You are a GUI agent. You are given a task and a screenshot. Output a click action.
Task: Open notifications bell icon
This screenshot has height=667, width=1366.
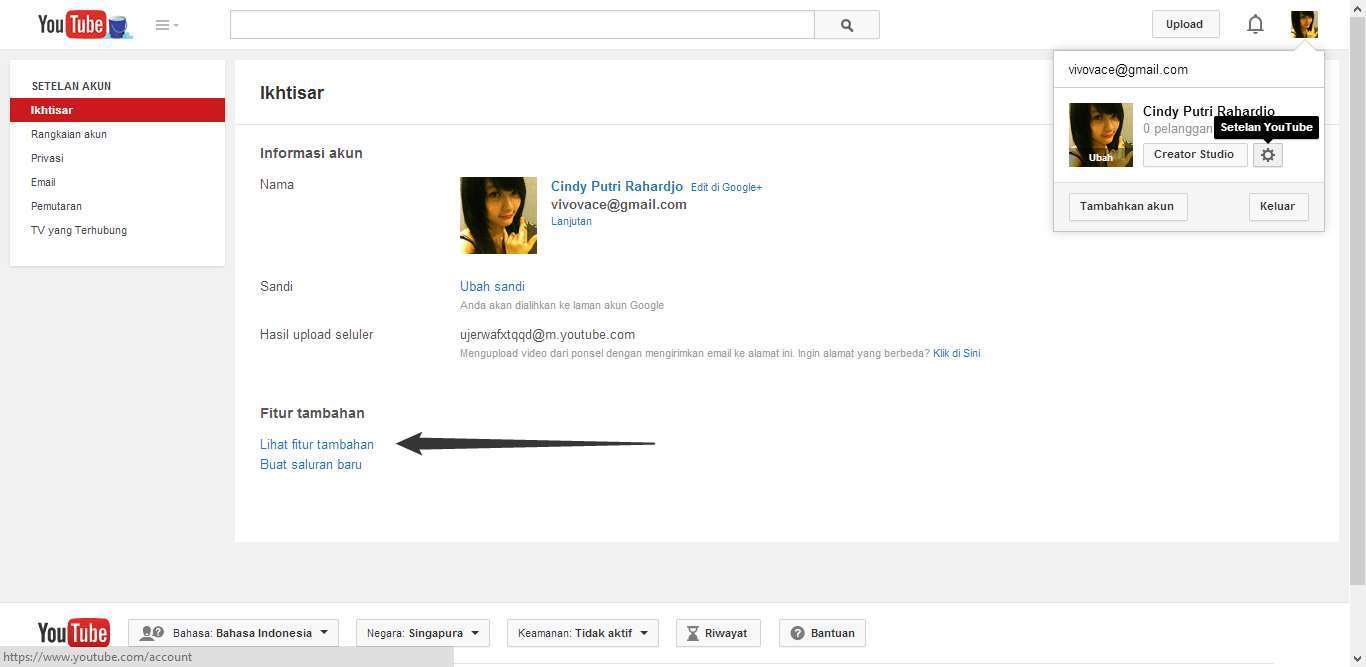1255,24
